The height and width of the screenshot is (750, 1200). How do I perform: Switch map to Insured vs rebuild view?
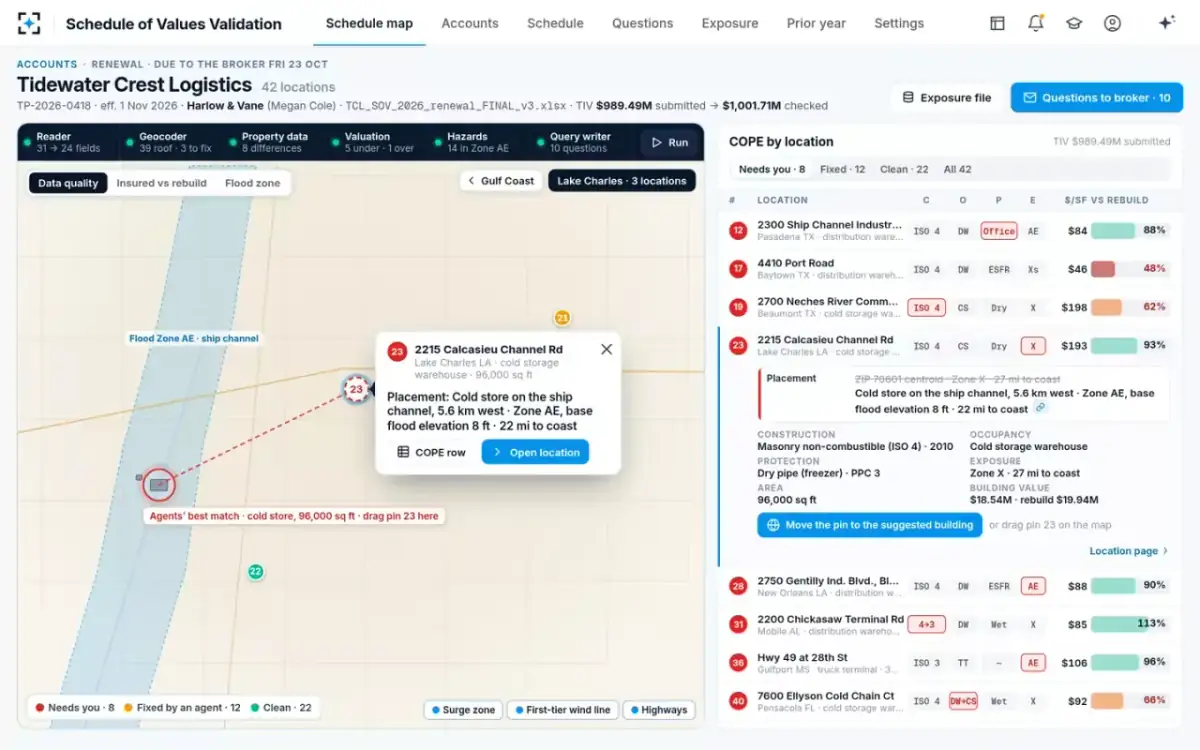(x=161, y=183)
